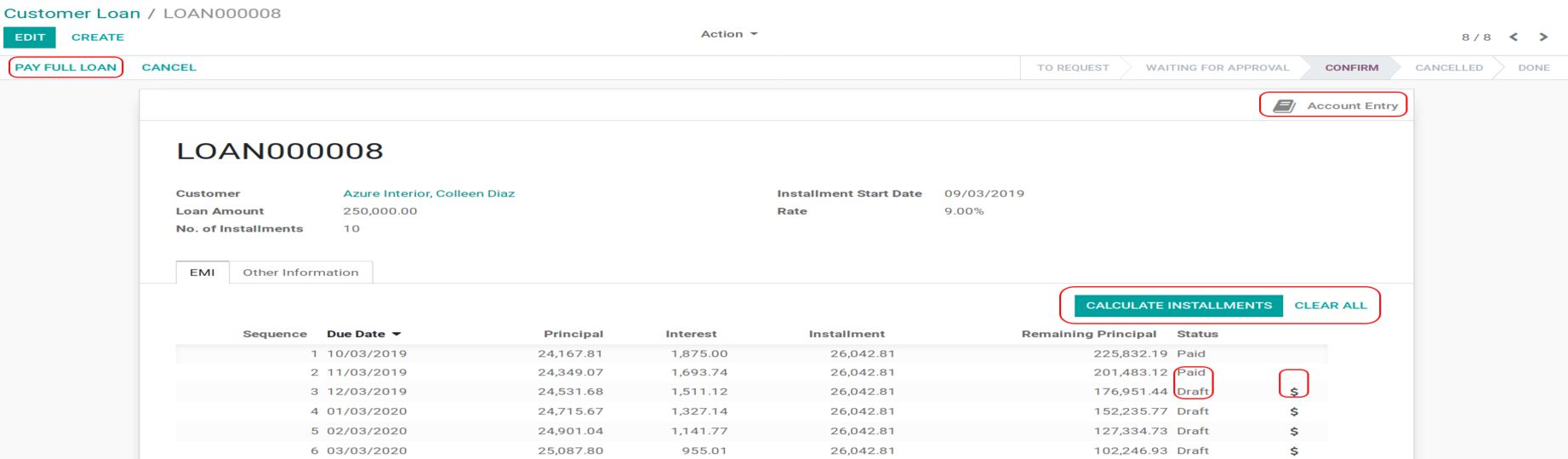
Task: Select the Waiting For Approval status stage
Action: (1217, 67)
